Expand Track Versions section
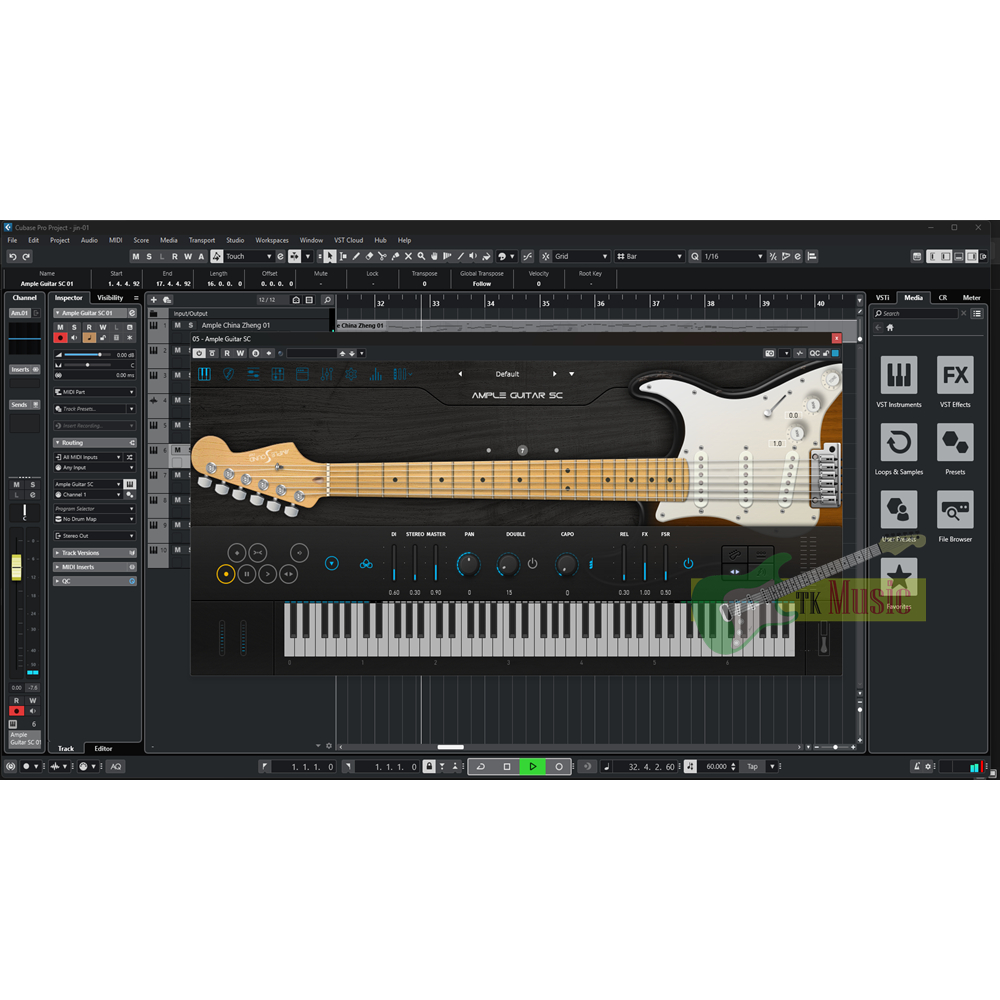The height and width of the screenshot is (1000, 1000). (94, 553)
